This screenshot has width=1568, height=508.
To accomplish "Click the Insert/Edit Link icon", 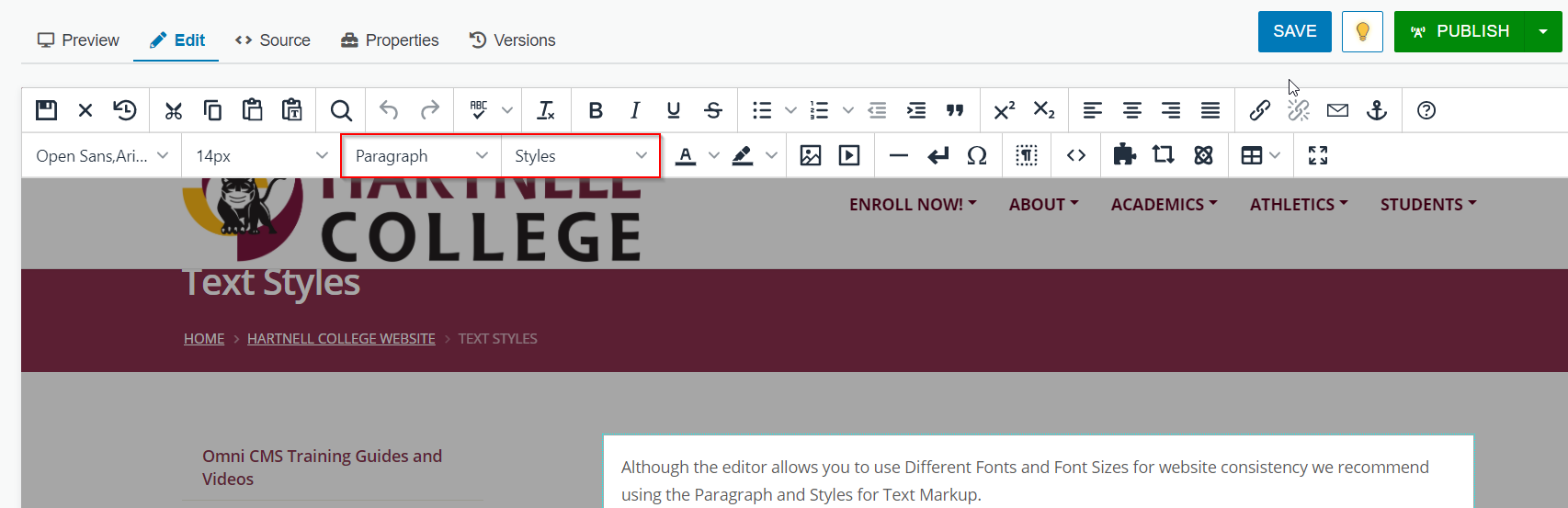I will click(1259, 110).
